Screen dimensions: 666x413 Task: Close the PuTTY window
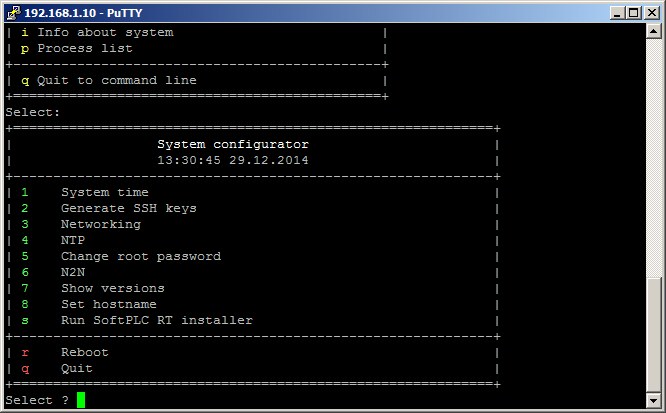click(x=652, y=11)
